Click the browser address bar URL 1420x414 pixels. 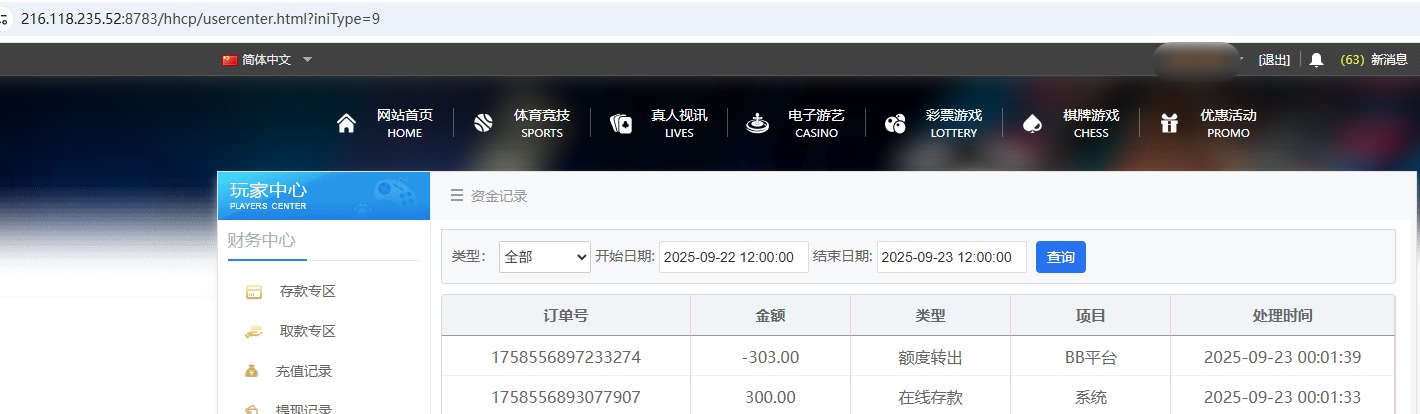click(200, 18)
